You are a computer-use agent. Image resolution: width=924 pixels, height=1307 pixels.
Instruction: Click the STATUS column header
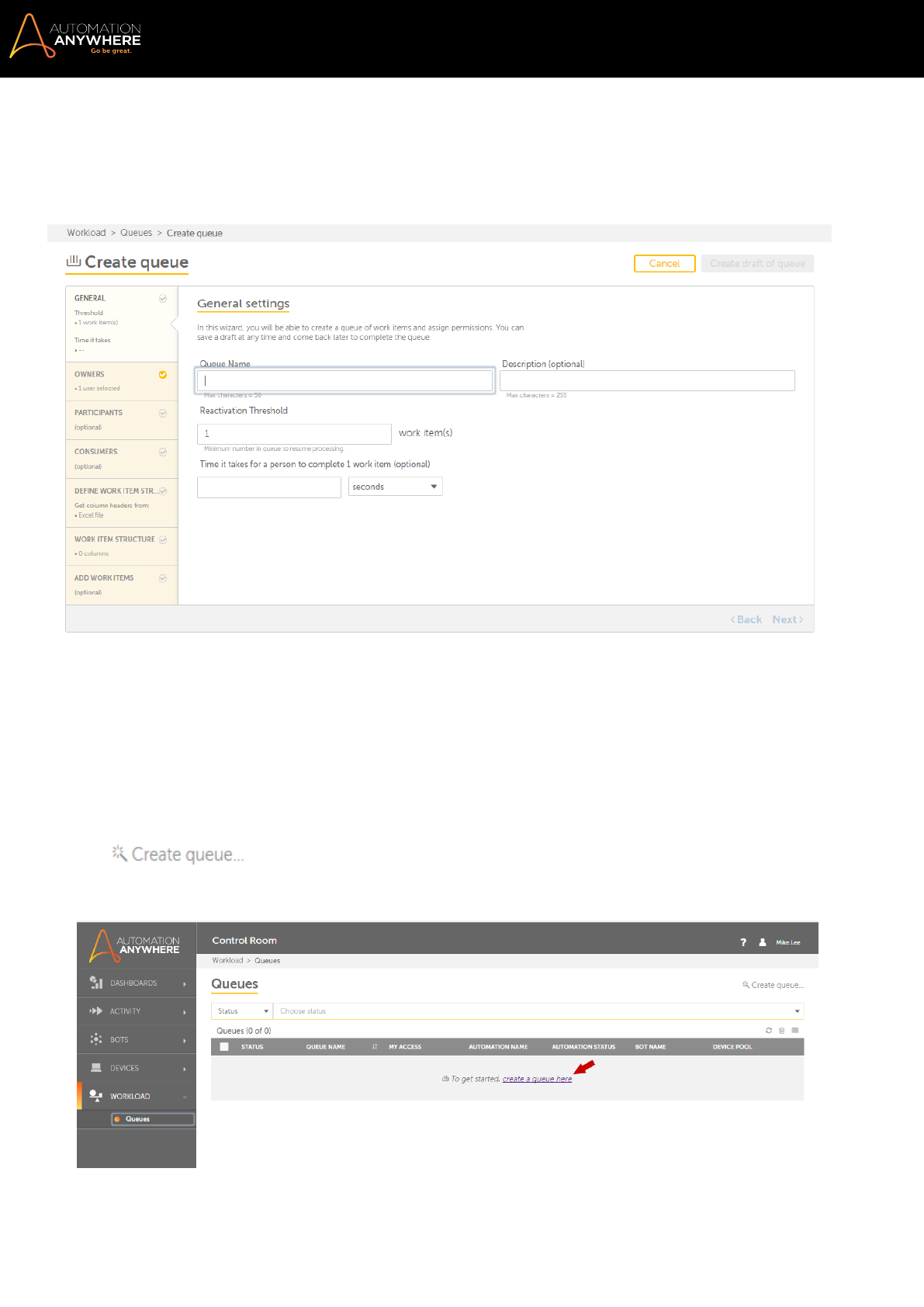(x=252, y=1047)
